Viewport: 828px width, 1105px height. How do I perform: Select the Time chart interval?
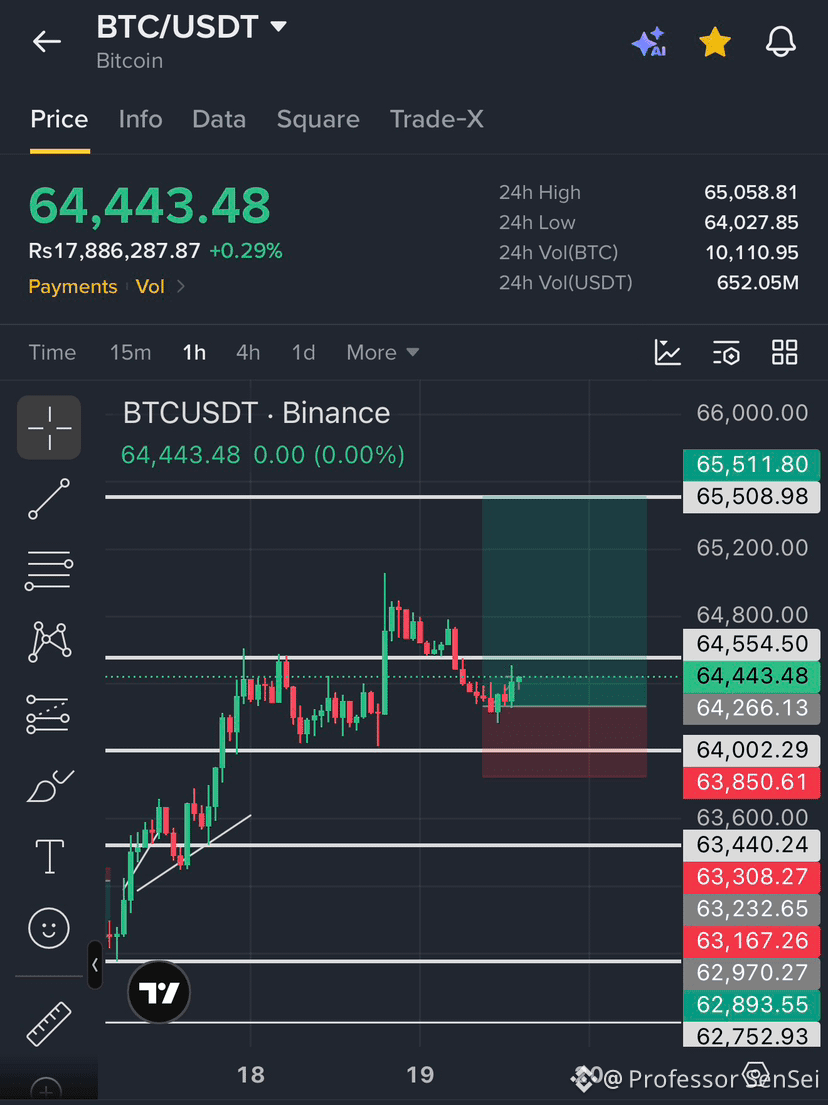[52, 352]
